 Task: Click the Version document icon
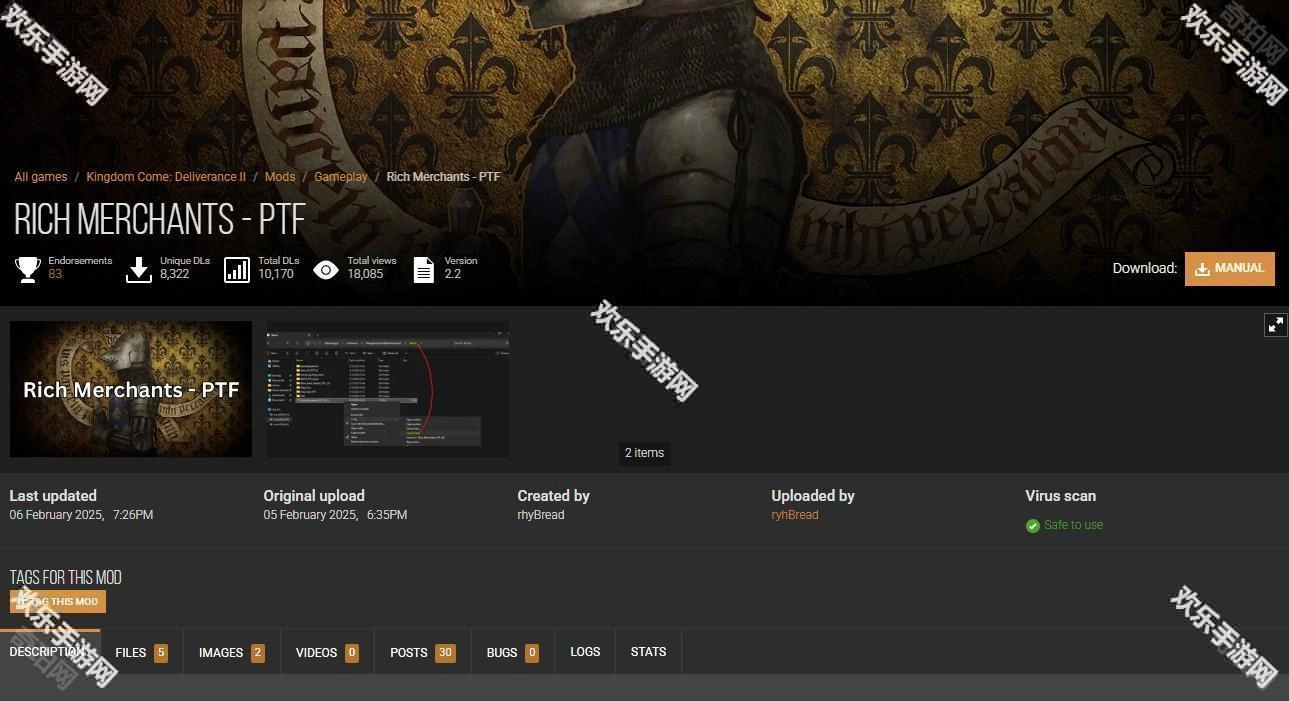click(x=424, y=269)
